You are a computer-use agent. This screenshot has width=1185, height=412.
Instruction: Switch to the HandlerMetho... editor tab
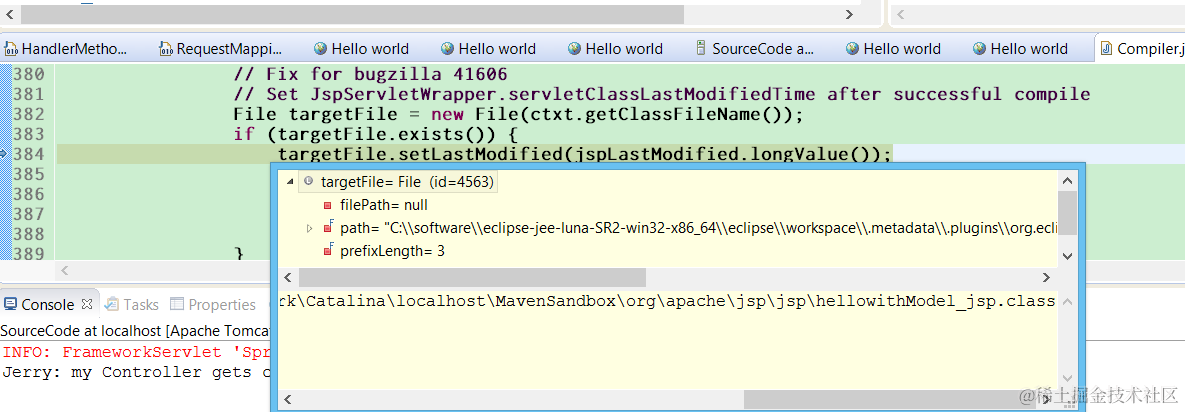pyautogui.click(x=65, y=49)
